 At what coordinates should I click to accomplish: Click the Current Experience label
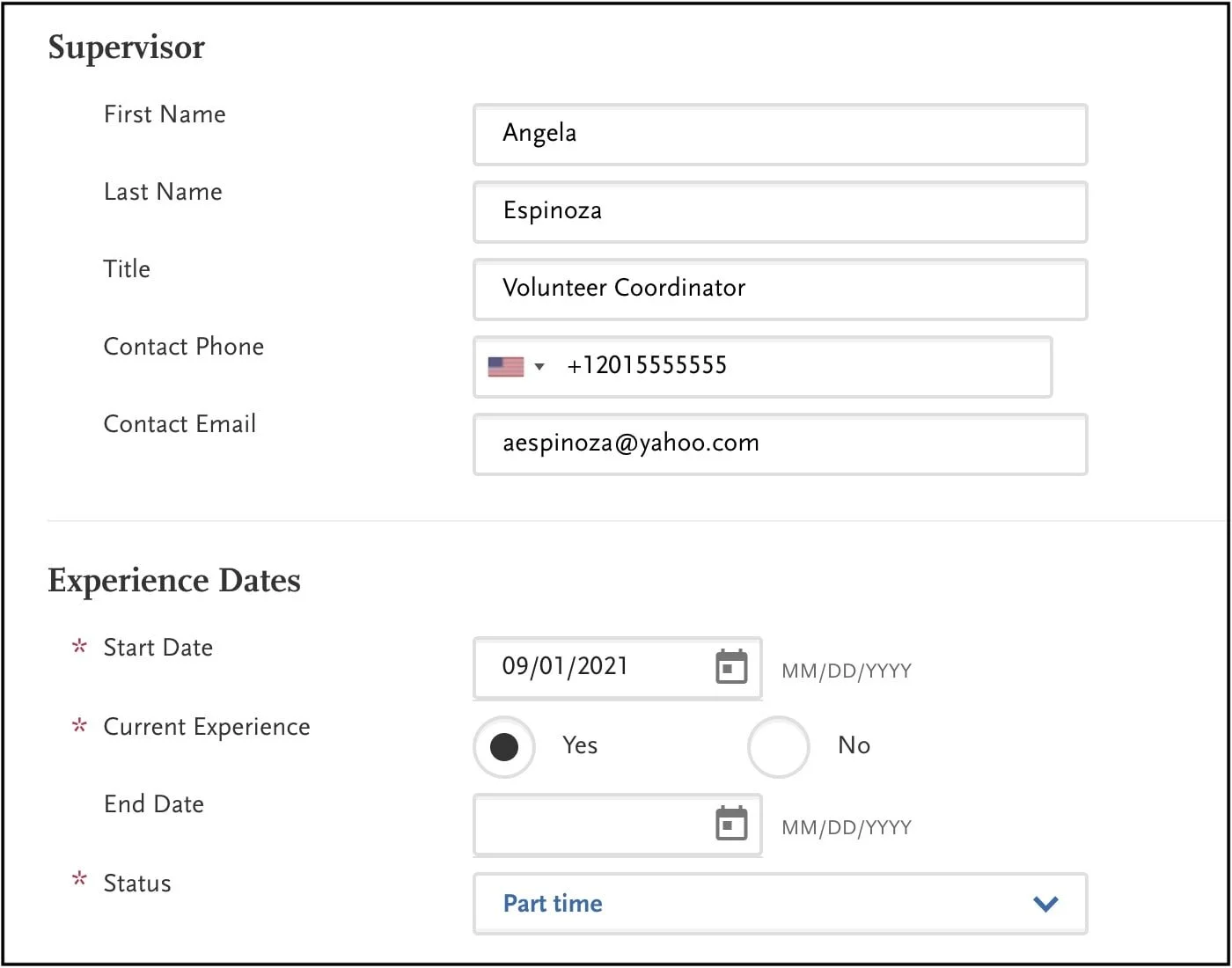(x=207, y=727)
